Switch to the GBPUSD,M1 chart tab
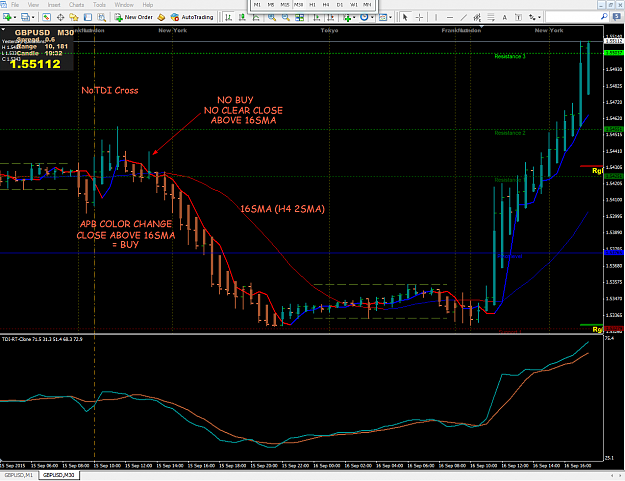The height and width of the screenshot is (481, 625). point(19,475)
